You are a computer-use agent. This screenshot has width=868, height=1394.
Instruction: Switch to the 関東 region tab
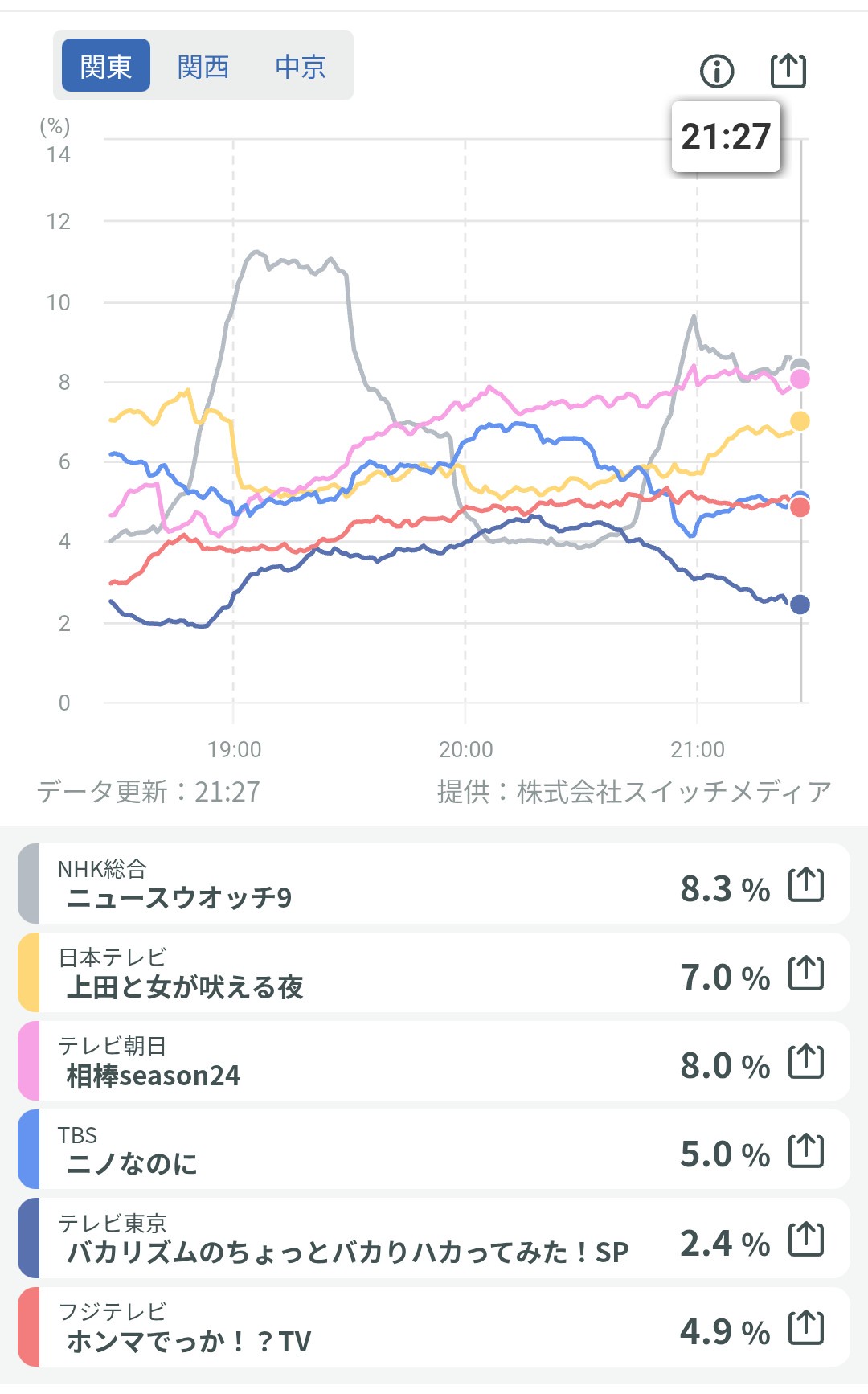pyautogui.click(x=106, y=66)
